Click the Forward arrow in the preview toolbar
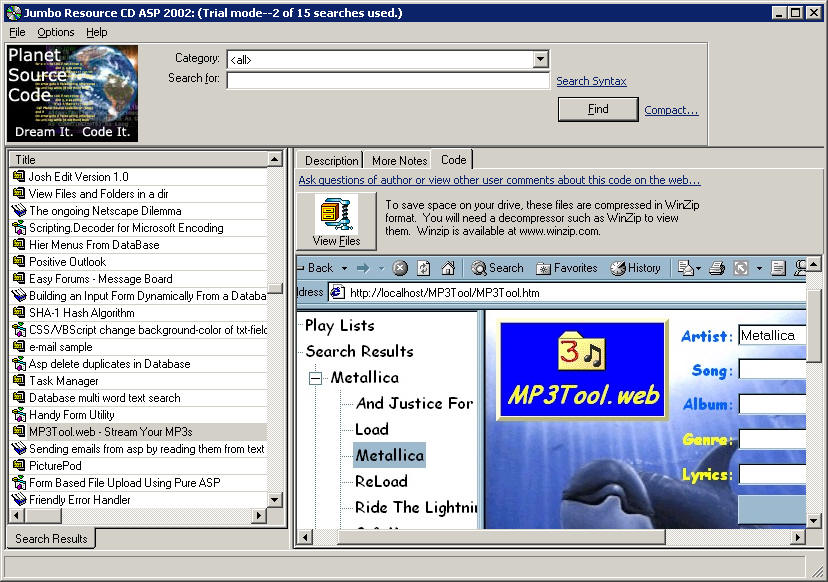828x582 pixels. tap(363, 268)
